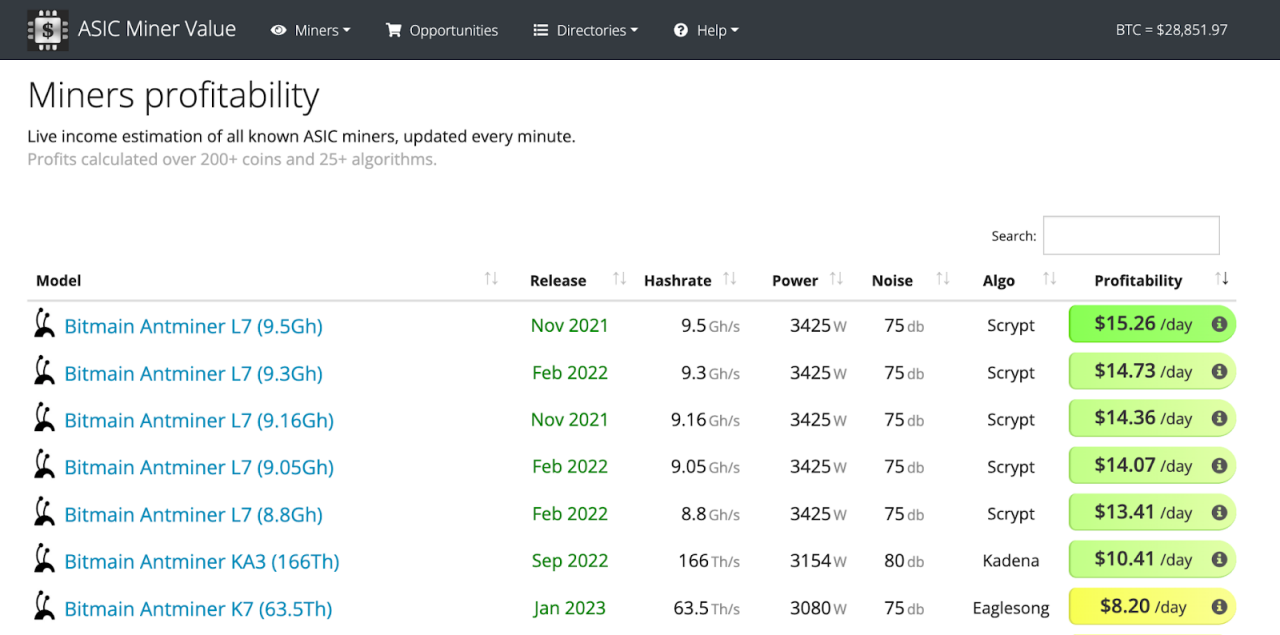The image size is (1280, 635).
Task: Click the Bitmain logo beside Antminer KA3 (166Th)
Action: tap(44, 560)
